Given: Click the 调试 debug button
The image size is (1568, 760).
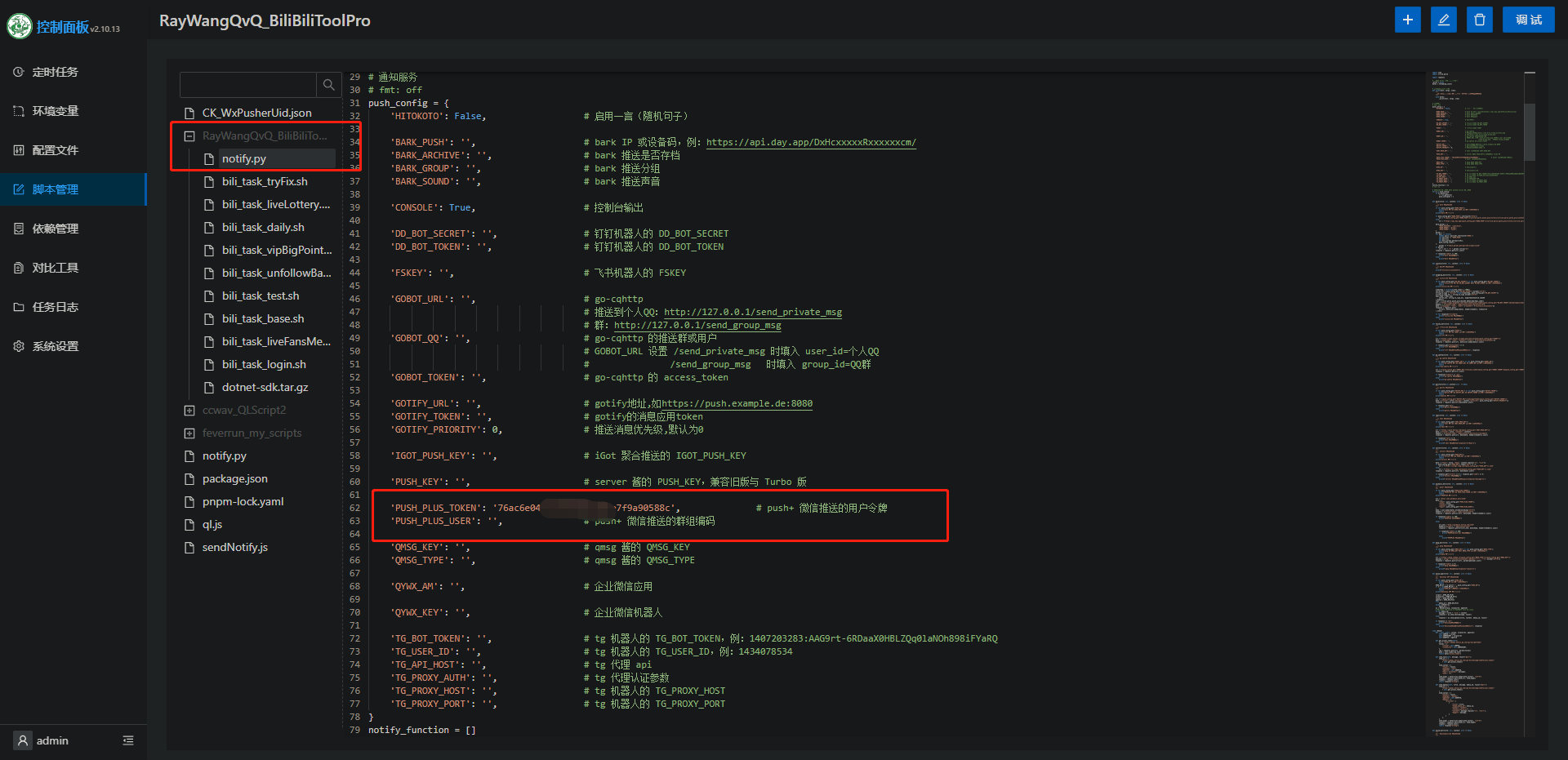Looking at the screenshot, I should tap(1528, 19).
